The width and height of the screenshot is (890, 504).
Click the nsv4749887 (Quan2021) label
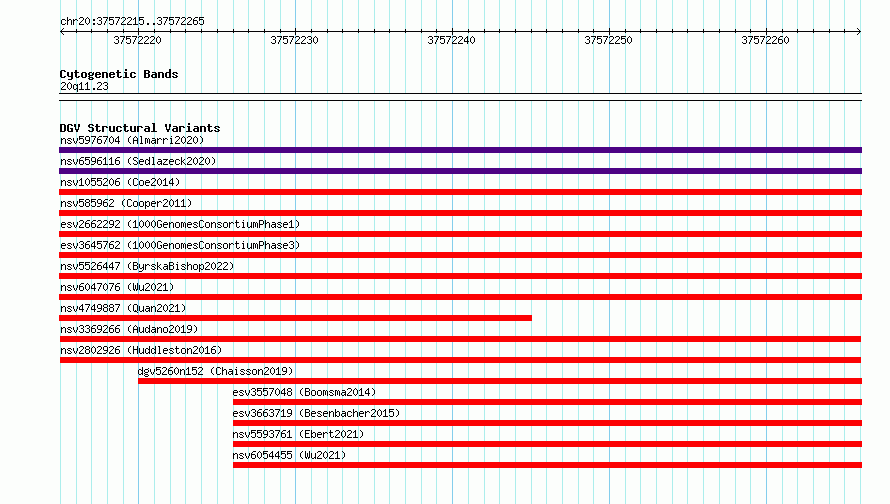click(123, 308)
